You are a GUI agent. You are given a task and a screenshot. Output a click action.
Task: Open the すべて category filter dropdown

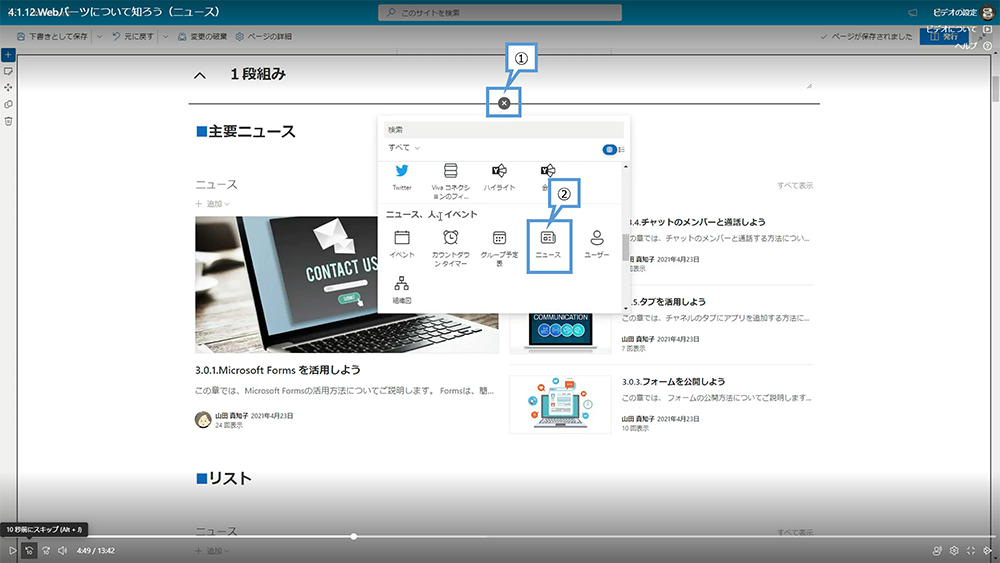pos(404,147)
